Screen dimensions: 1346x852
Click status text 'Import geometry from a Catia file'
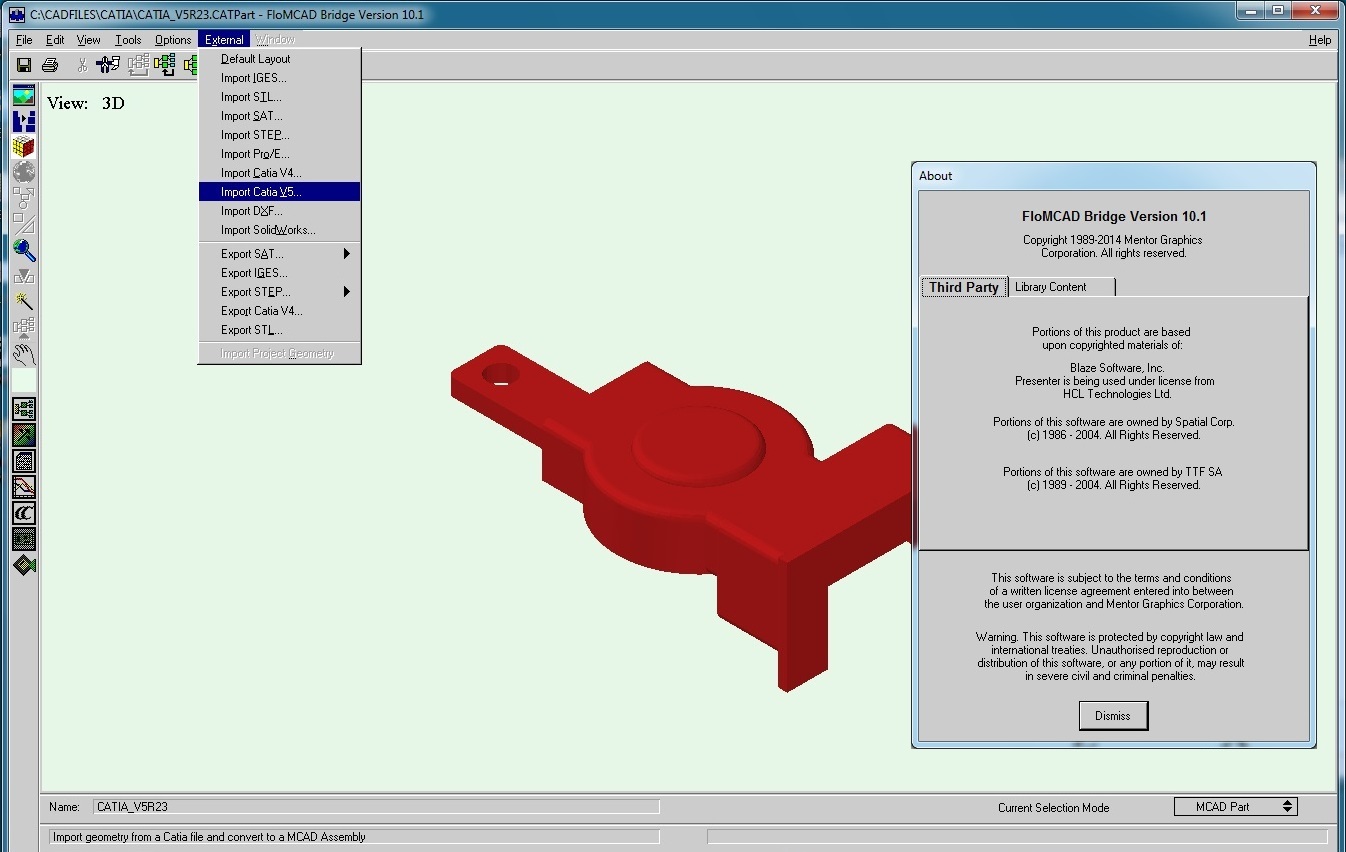(209, 837)
